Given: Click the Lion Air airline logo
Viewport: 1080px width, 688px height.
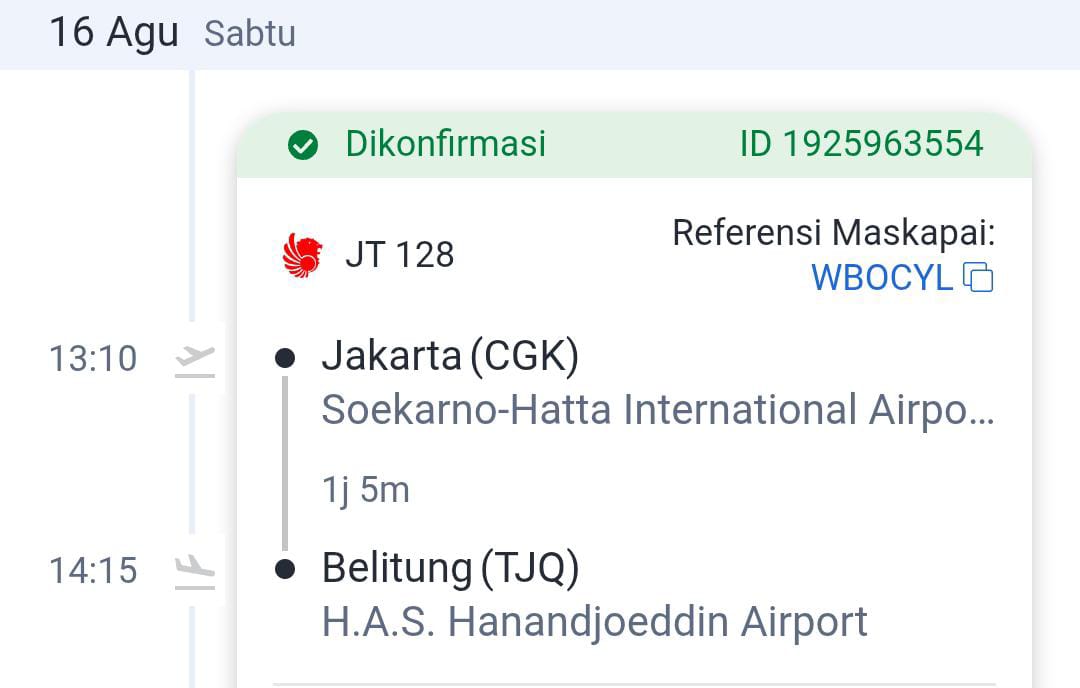Looking at the screenshot, I should click(303, 255).
